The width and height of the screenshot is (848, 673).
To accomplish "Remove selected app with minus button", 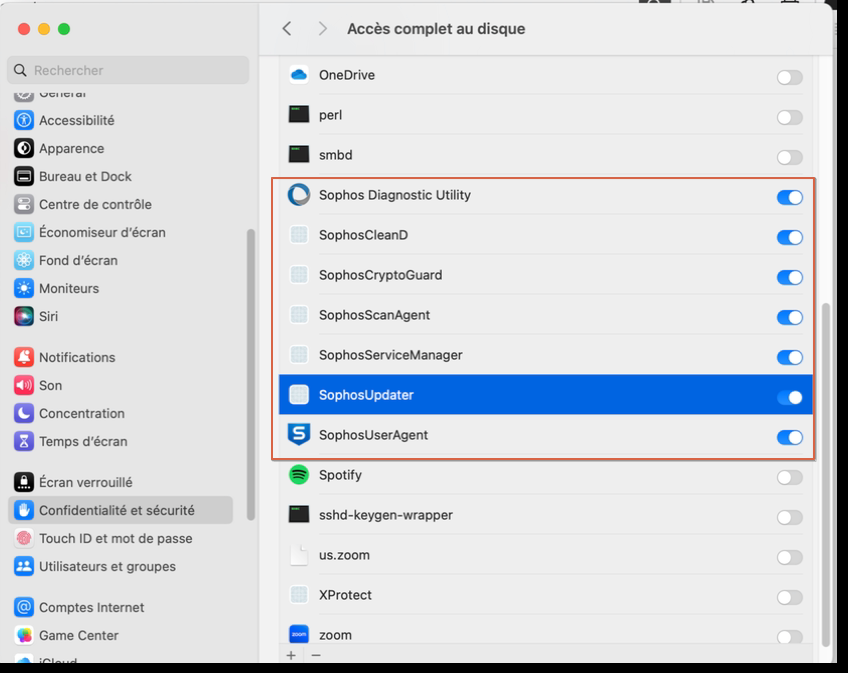I will (316, 656).
